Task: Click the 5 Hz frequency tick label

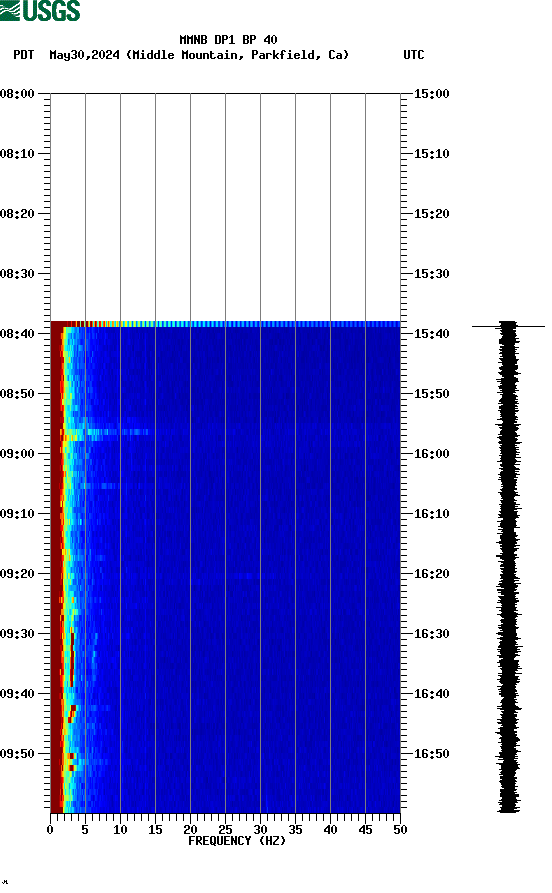Action: pos(85,830)
